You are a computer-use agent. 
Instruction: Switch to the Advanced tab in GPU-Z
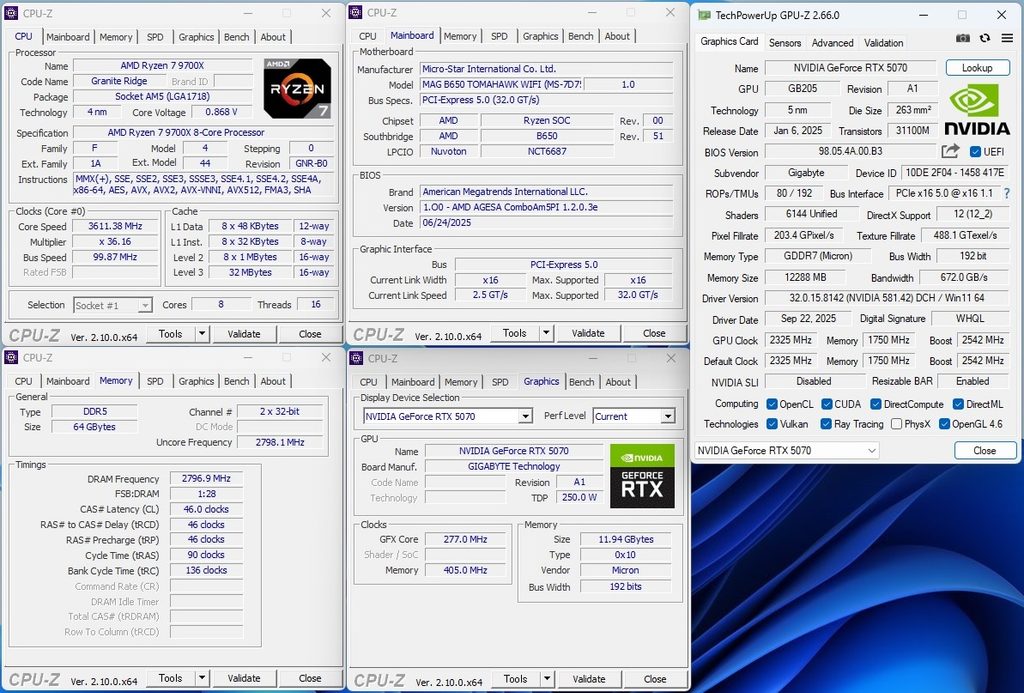[832, 42]
